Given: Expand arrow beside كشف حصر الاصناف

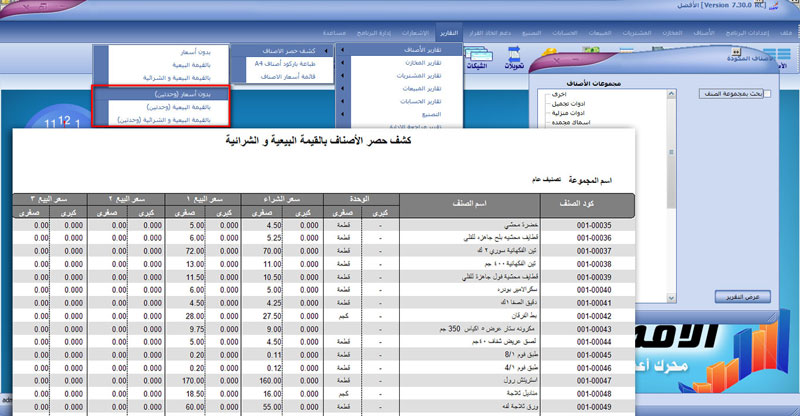Looking at the screenshot, I should pyautogui.click(x=327, y=51).
